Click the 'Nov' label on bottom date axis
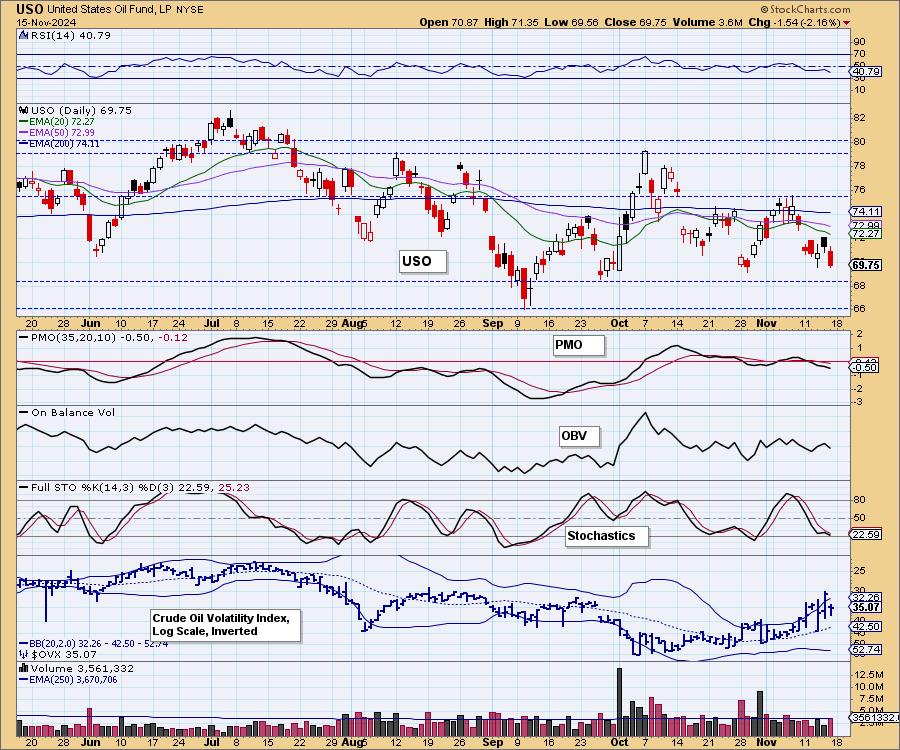The height and width of the screenshot is (750, 900). point(766,741)
